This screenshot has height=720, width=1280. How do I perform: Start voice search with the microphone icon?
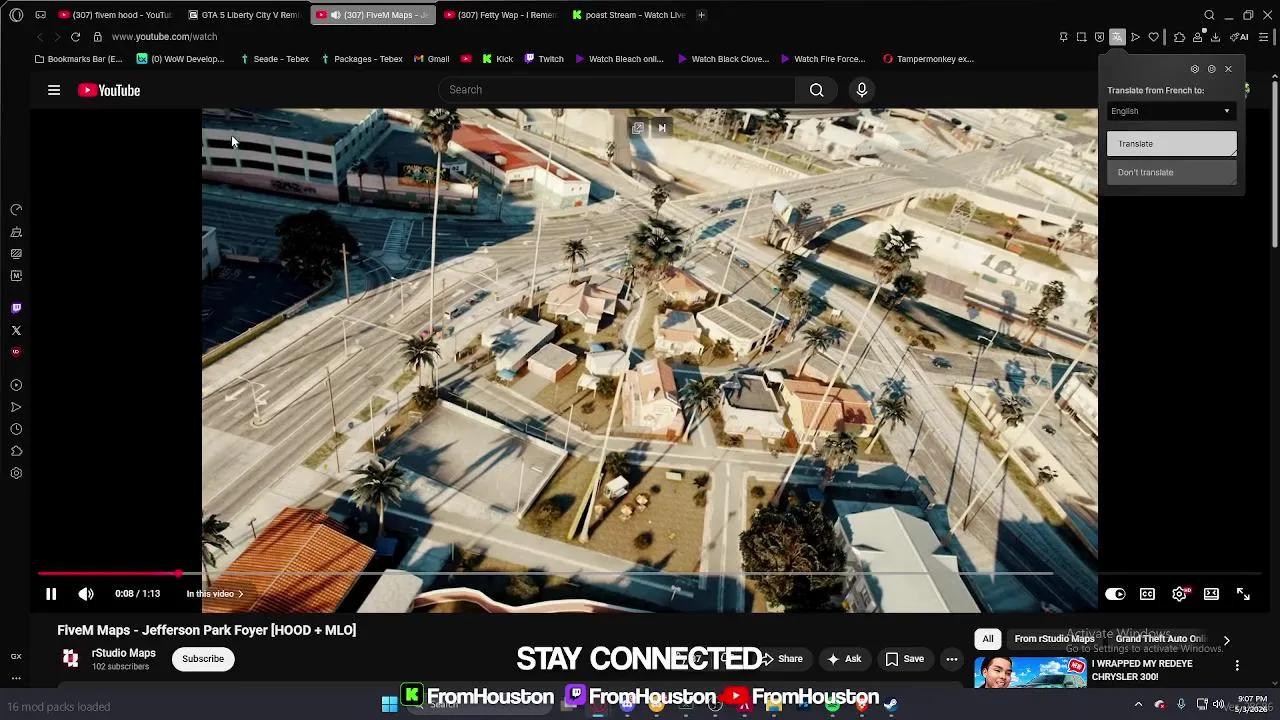coord(862,90)
